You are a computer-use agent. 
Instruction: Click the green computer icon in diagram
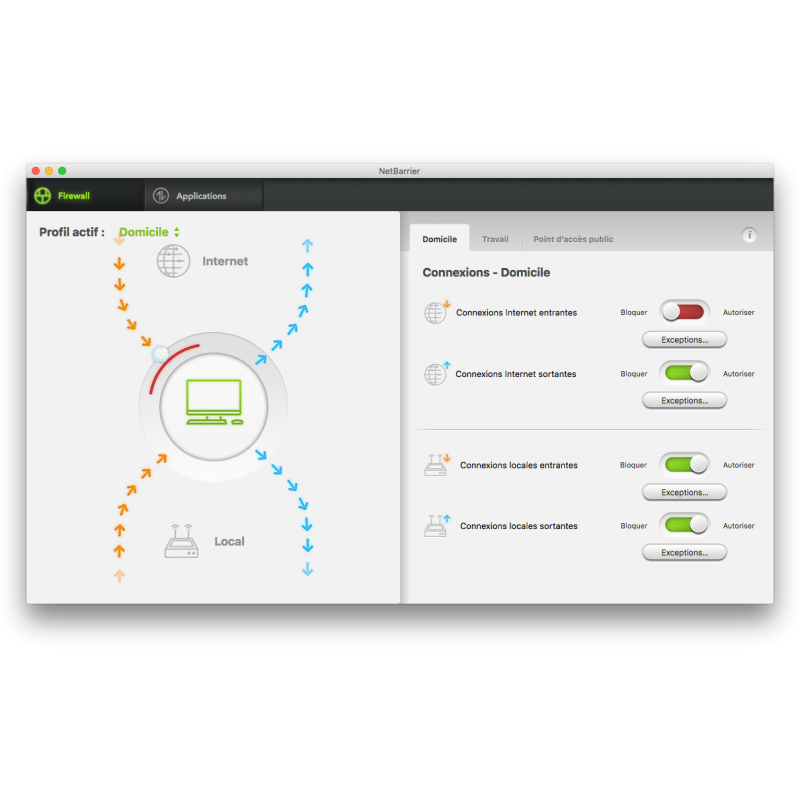[214, 402]
